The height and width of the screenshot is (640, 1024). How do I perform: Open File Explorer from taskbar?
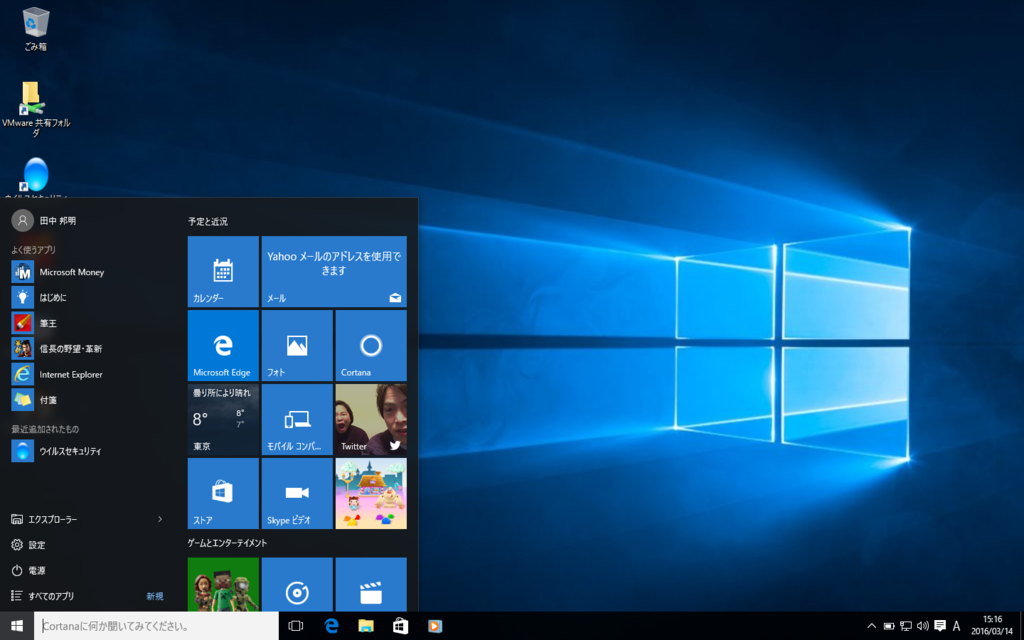pos(366,626)
